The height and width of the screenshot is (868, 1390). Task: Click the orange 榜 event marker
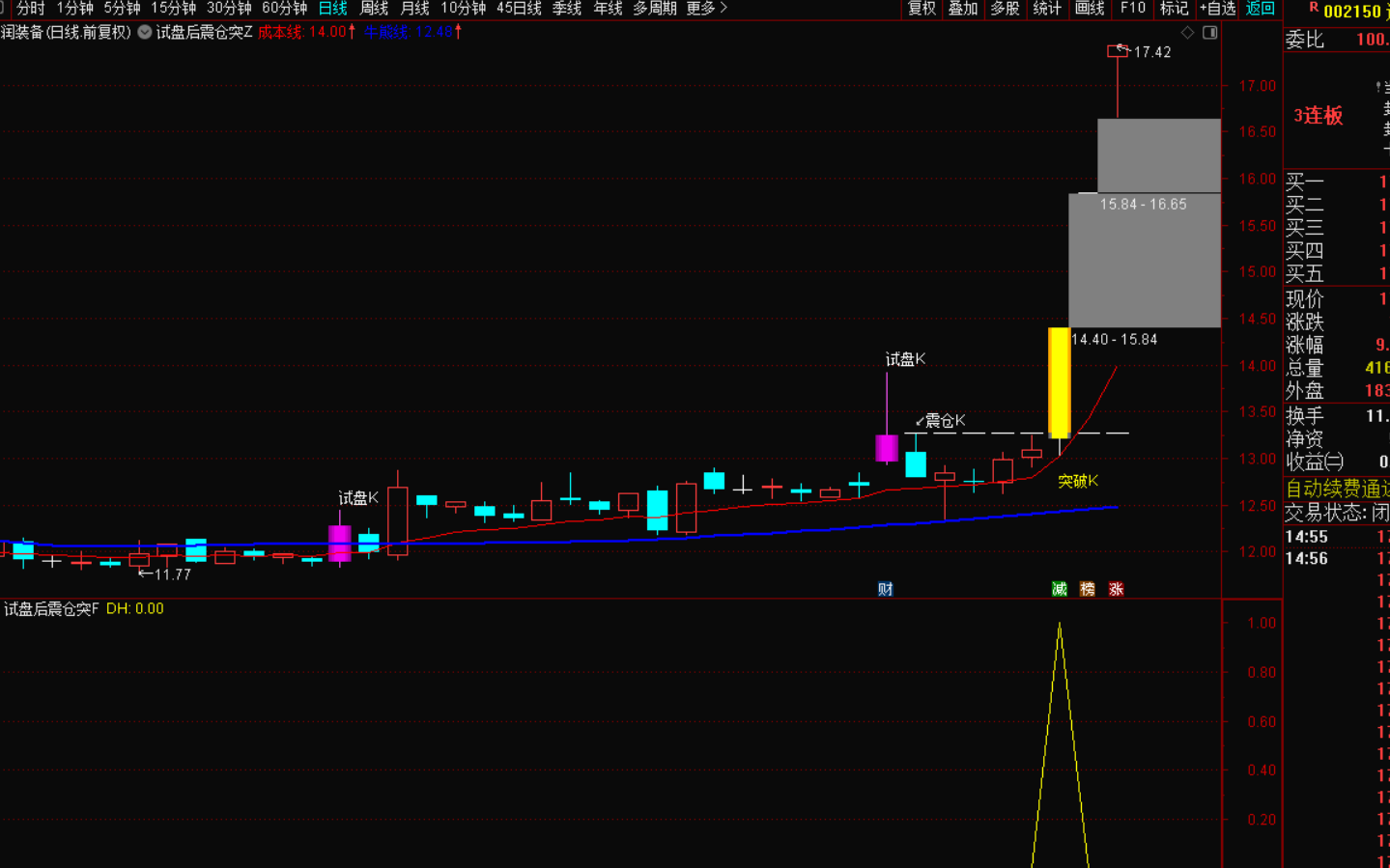[x=1088, y=589]
